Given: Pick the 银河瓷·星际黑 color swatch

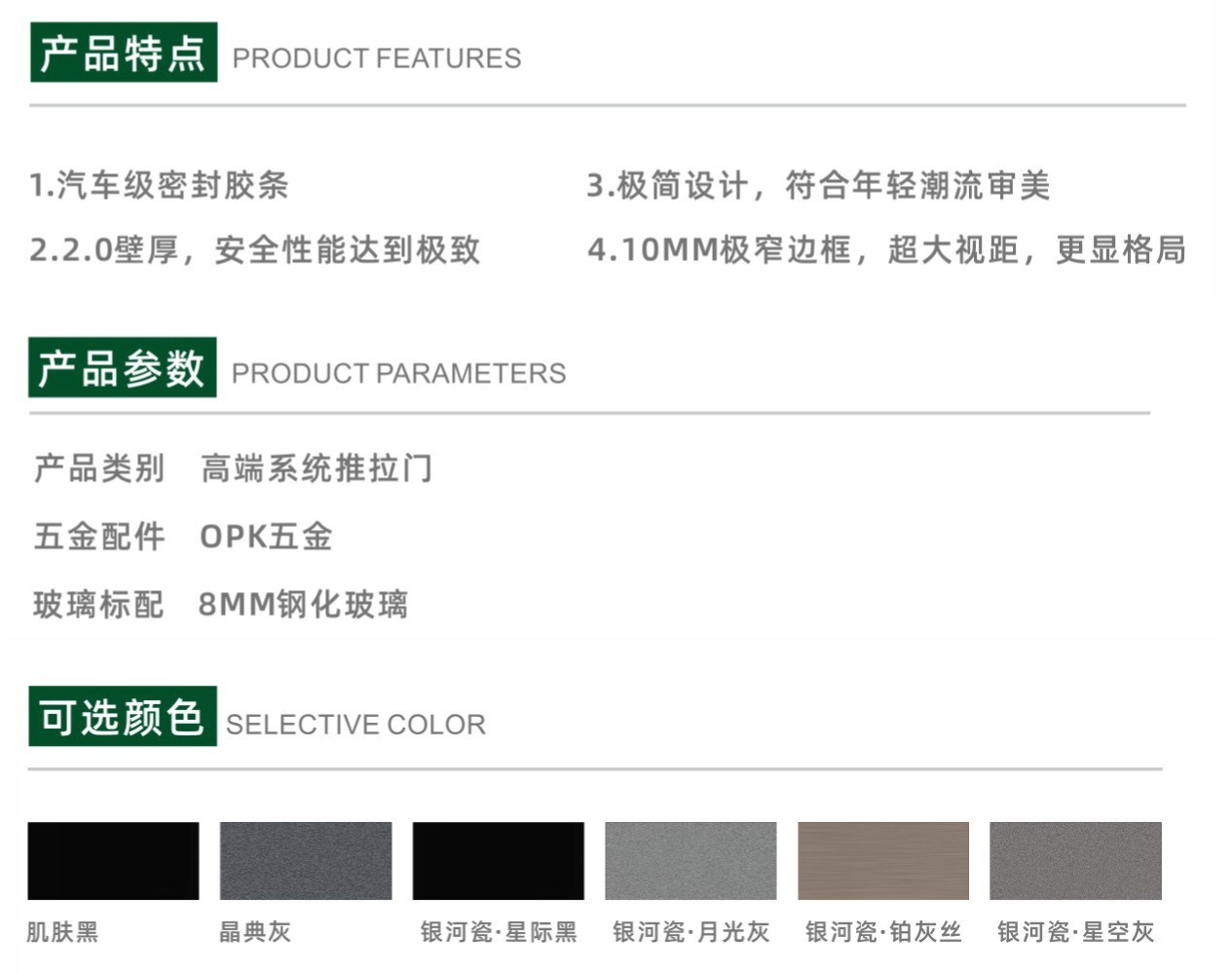Looking at the screenshot, I should pos(499,860).
